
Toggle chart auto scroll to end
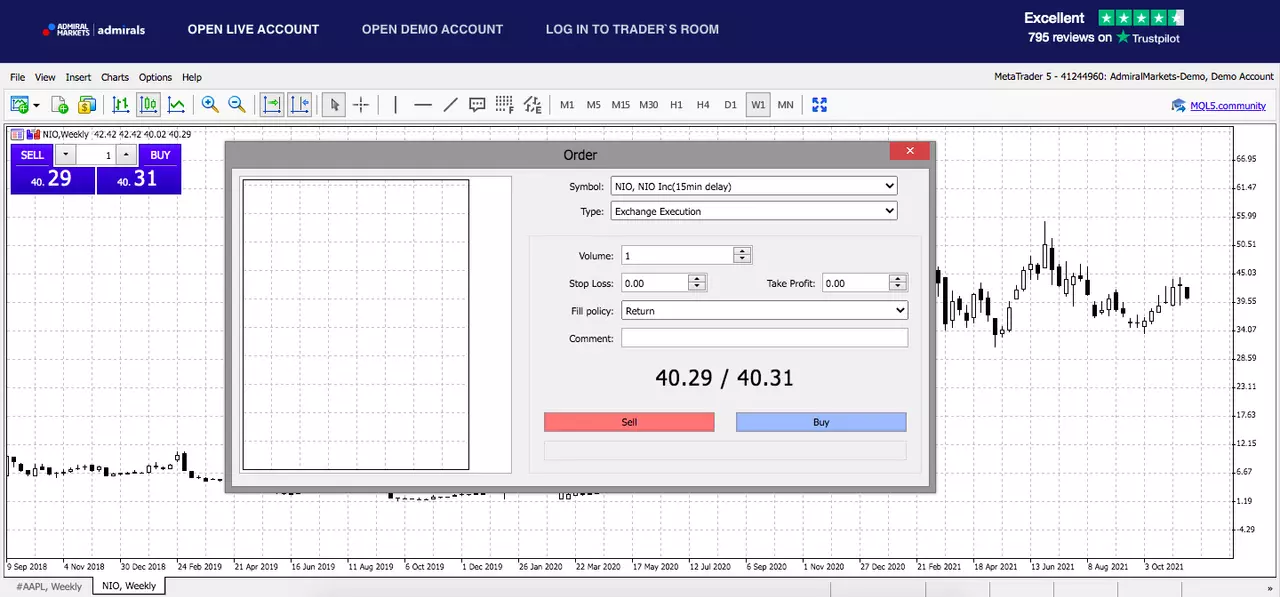click(271, 104)
